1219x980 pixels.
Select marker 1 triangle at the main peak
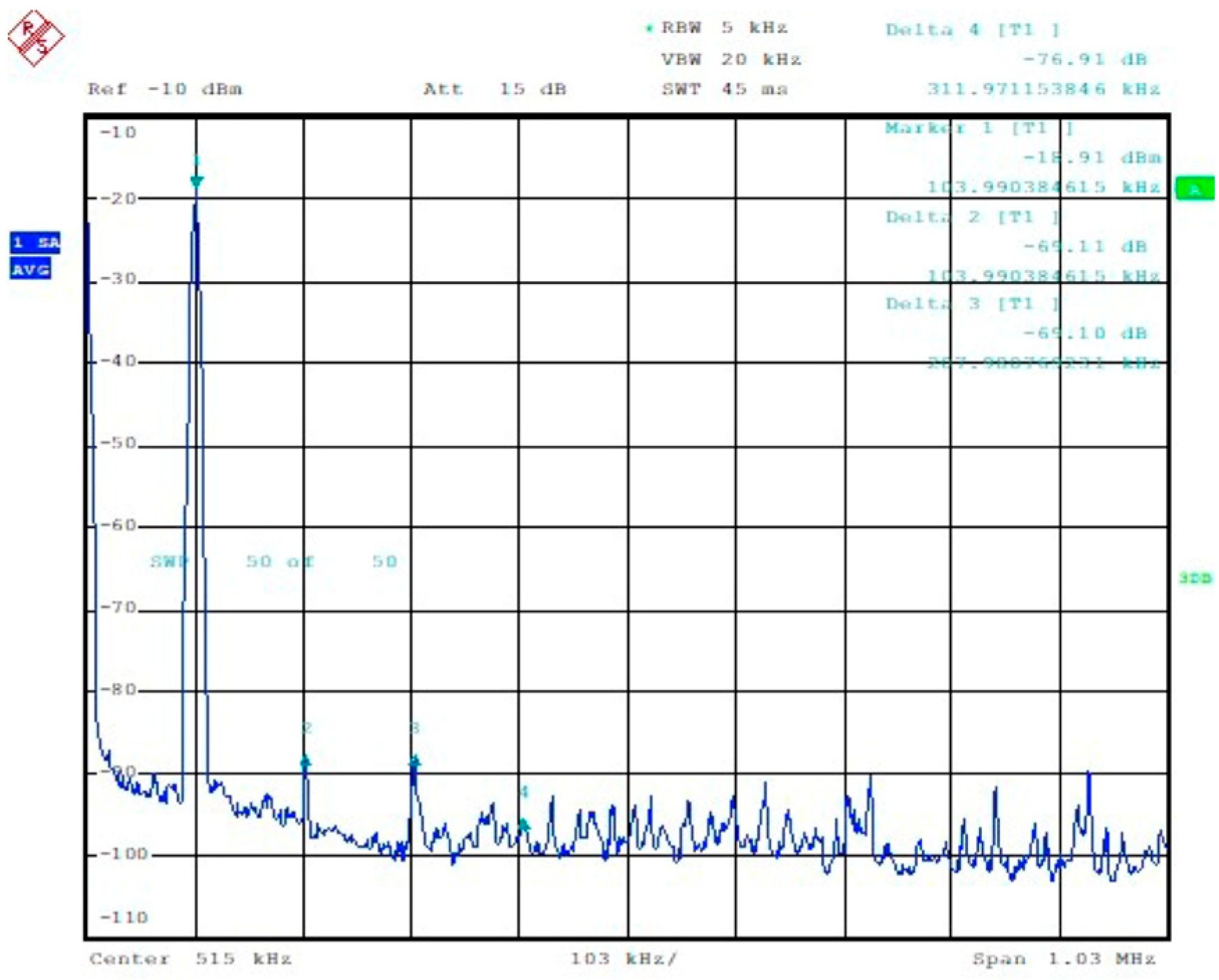point(197,182)
